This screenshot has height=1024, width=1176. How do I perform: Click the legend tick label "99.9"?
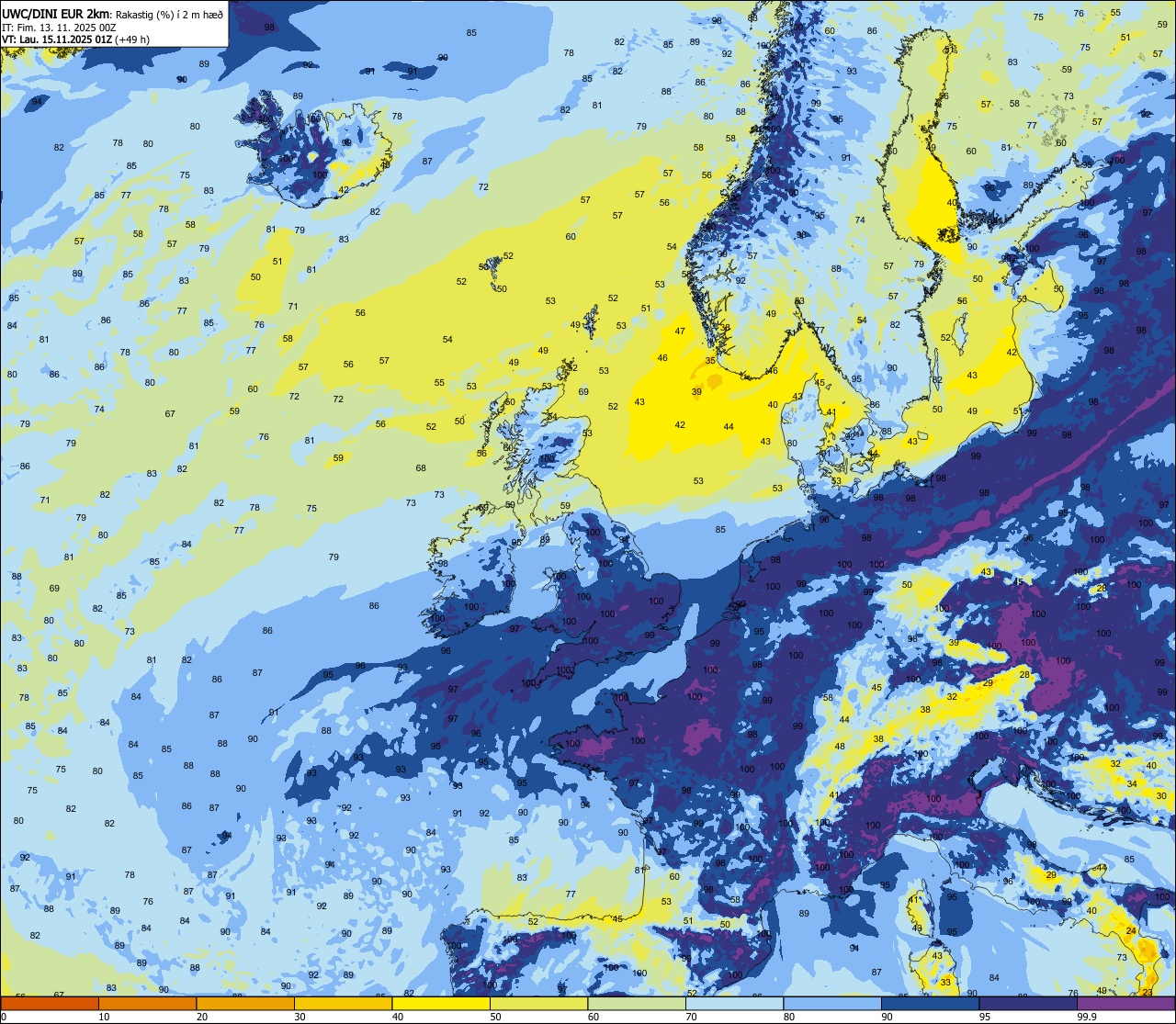(1087, 1017)
